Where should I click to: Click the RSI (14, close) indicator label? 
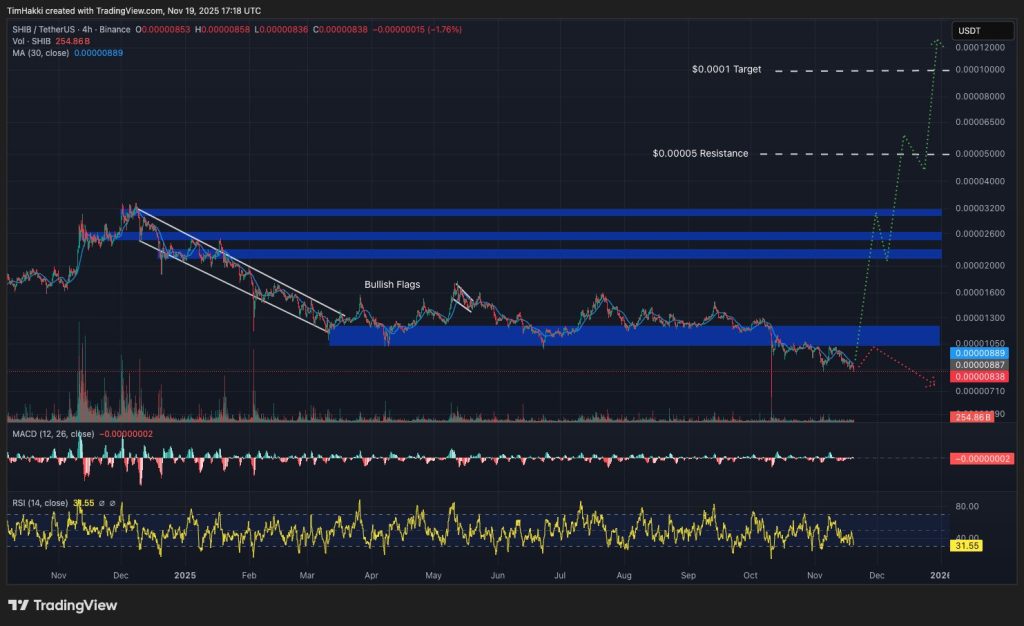pos(38,502)
